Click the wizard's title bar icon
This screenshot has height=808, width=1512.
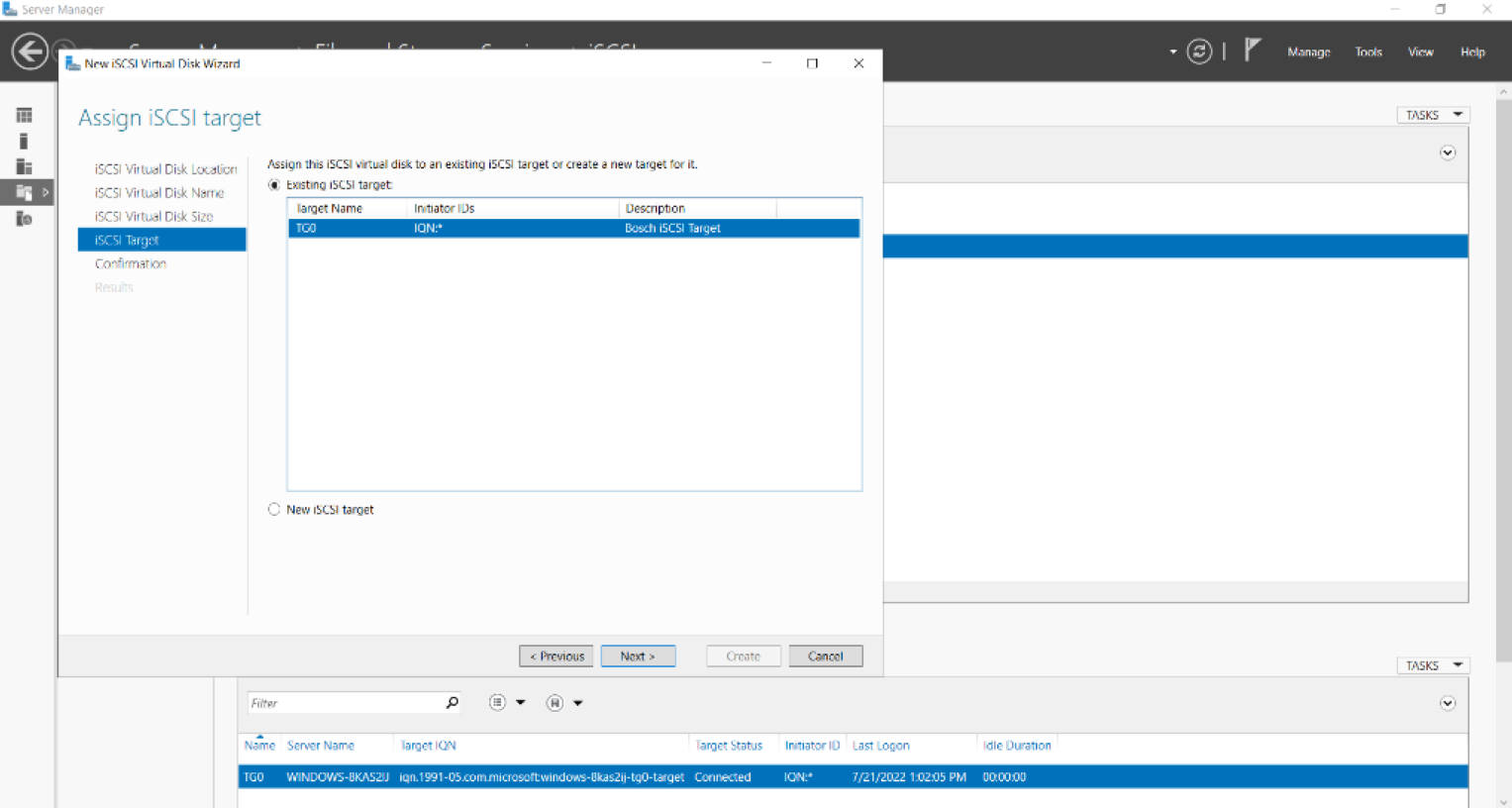coord(72,63)
